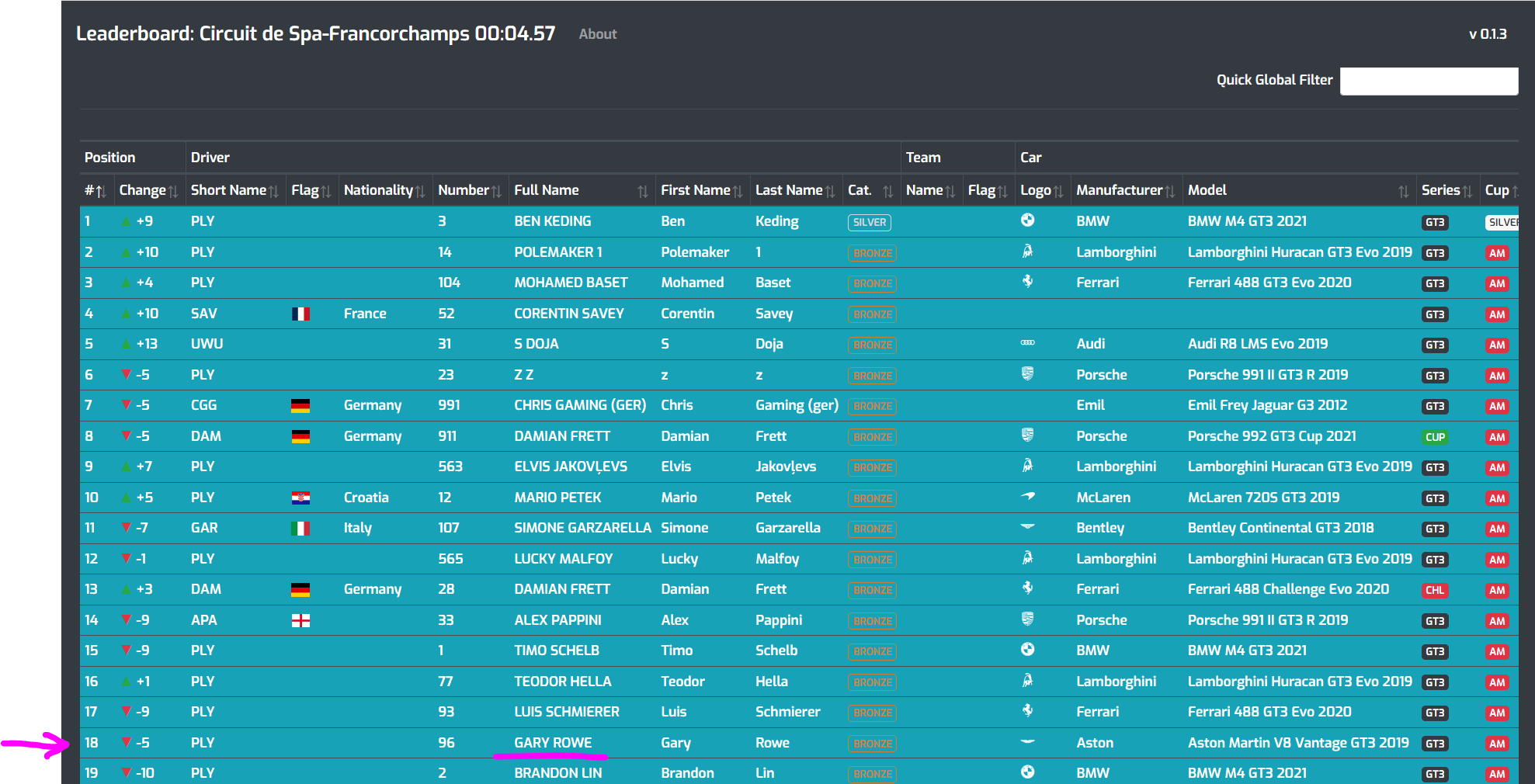
Task: Sort by First Name column header
Action: [702, 190]
